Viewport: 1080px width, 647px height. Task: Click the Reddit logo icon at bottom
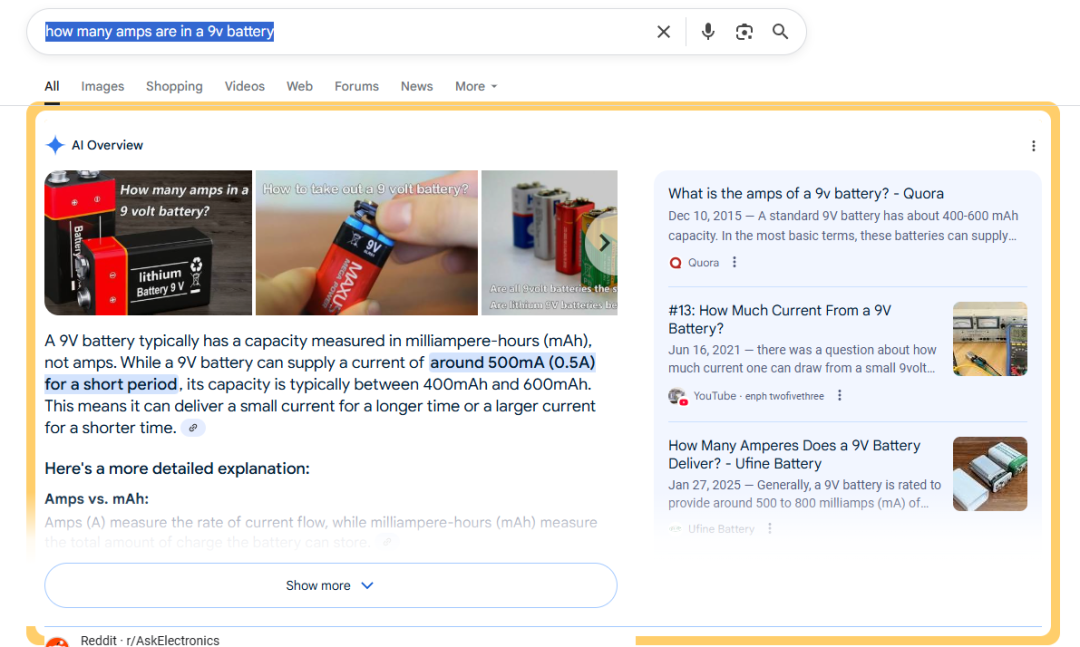click(x=57, y=642)
